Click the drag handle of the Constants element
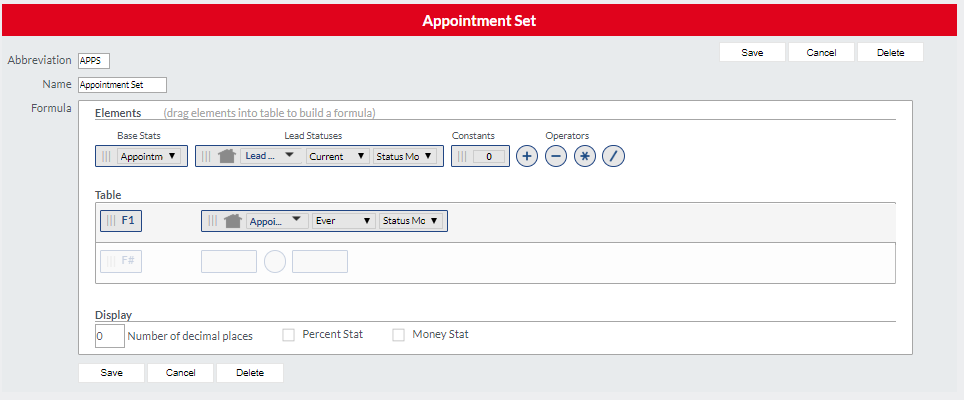964x400 pixels. tap(462, 156)
